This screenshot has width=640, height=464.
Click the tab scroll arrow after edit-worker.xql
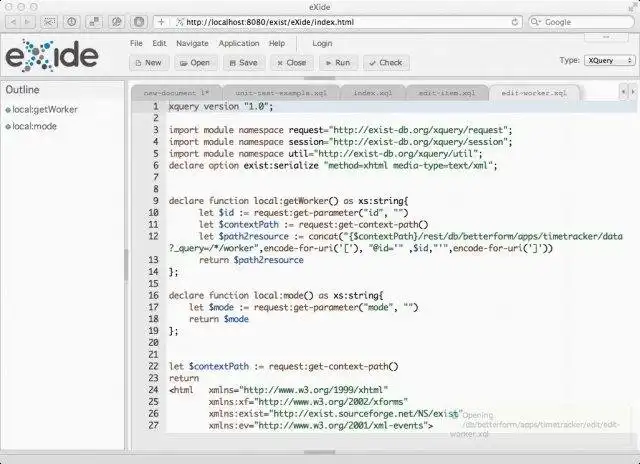[x=623, y=92]
